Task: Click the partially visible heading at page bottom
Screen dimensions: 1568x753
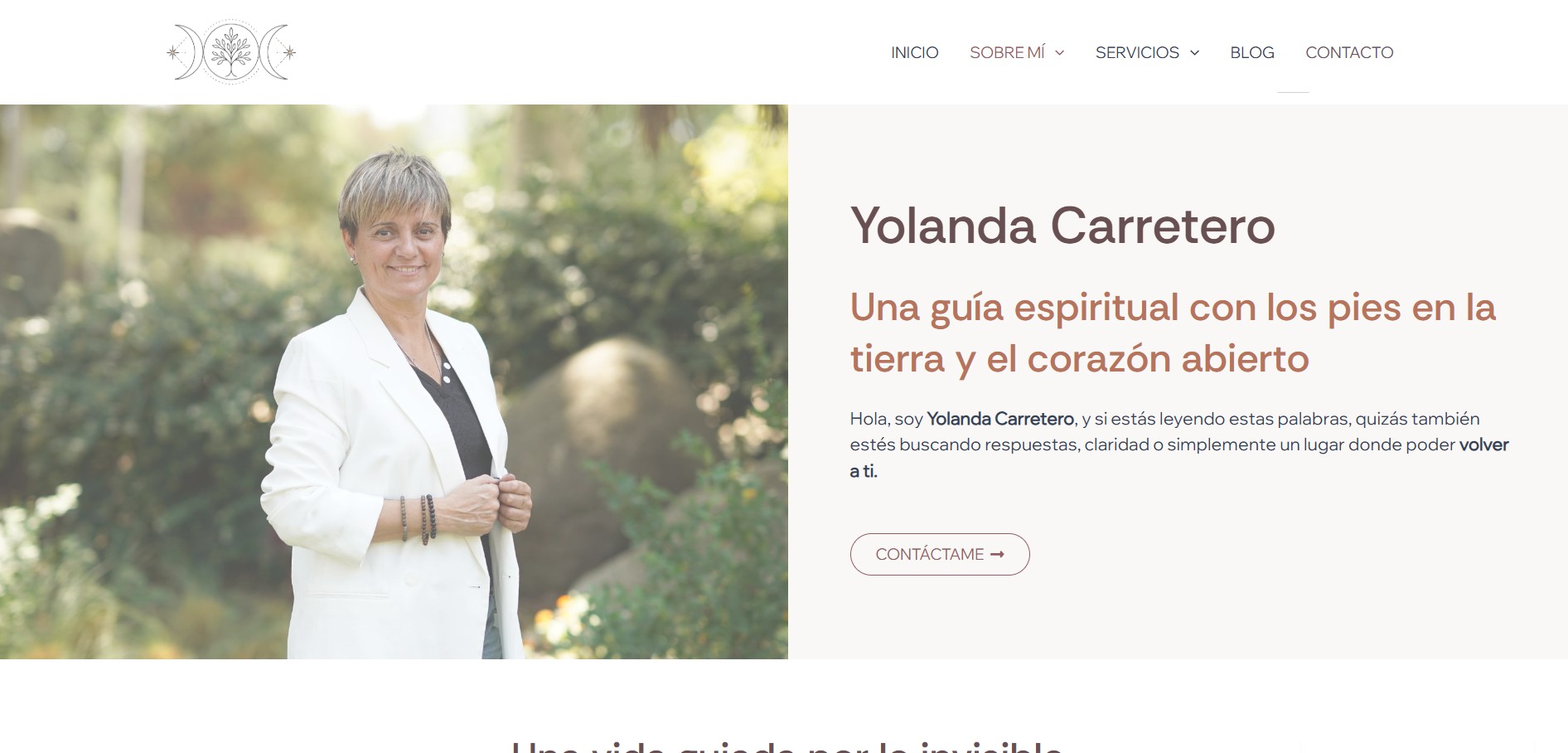Action: [786, 746]
